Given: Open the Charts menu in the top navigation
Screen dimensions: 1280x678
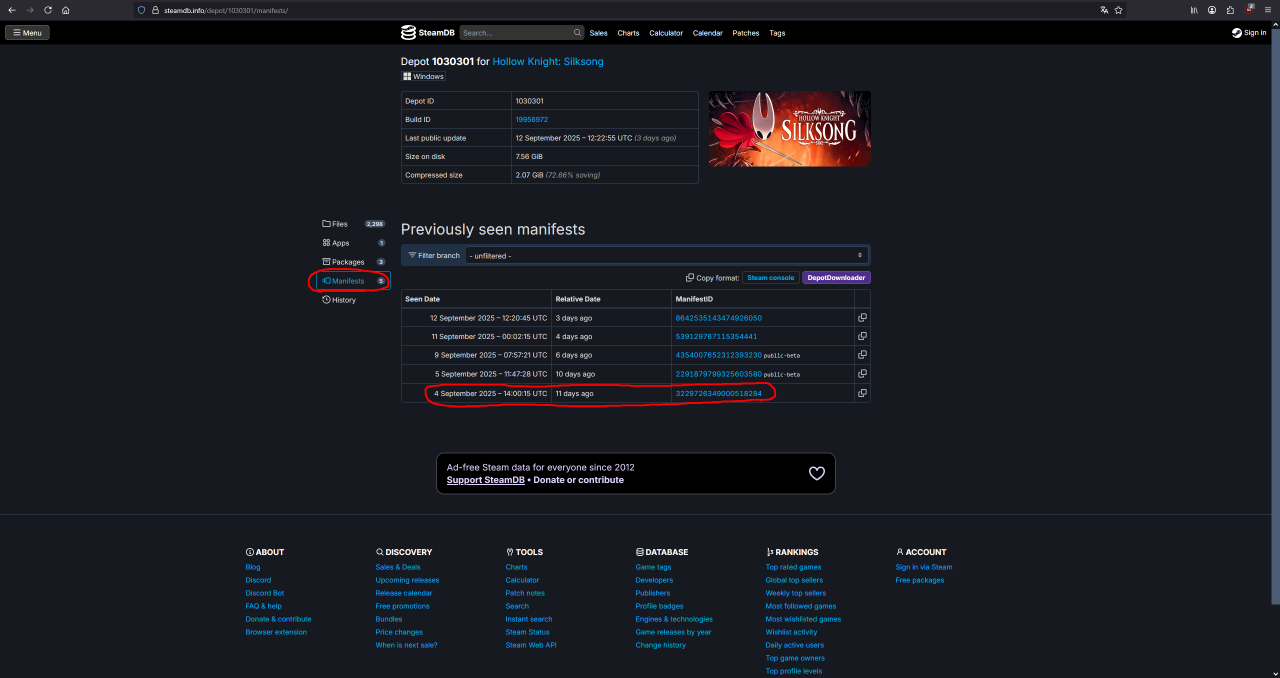Looking at the screenshot, I should point(628,33).
